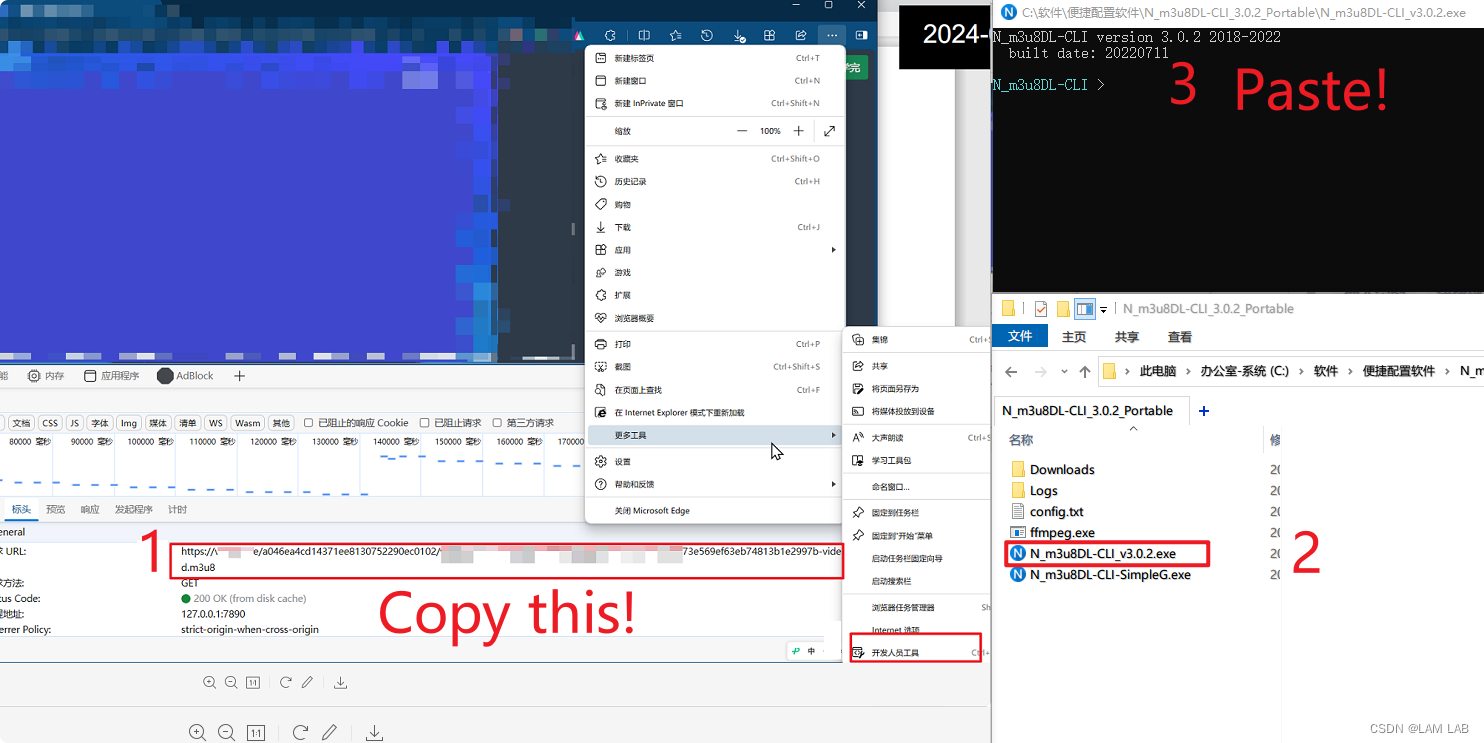Open the Favorites star toolbar icon
Image resolution: width=1484 pixels, height=743 pixels.
[x=675, y=35]
